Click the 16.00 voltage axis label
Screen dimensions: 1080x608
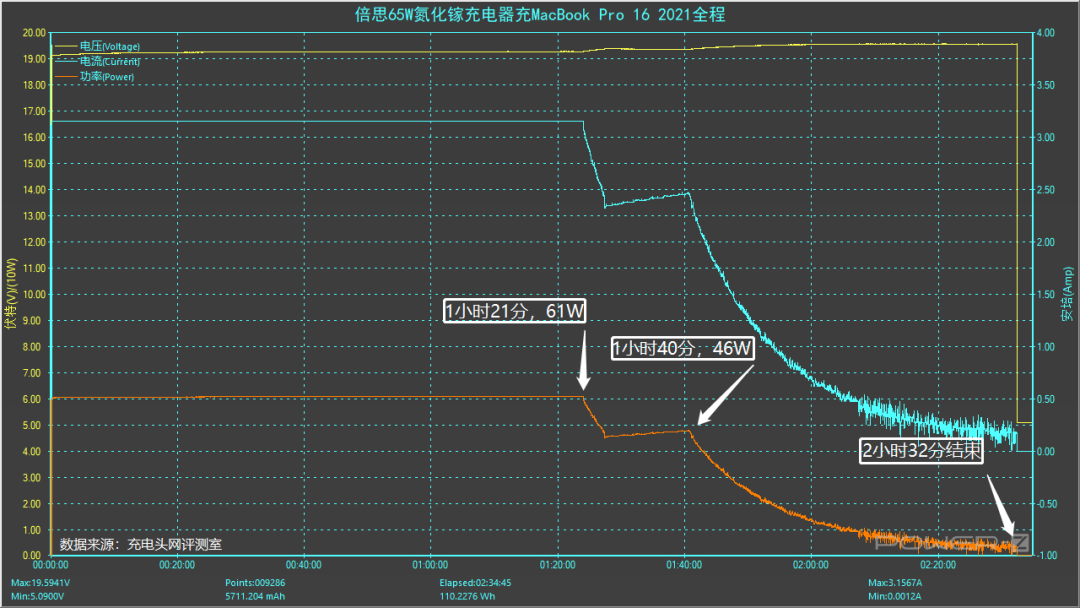pos(34,137)
